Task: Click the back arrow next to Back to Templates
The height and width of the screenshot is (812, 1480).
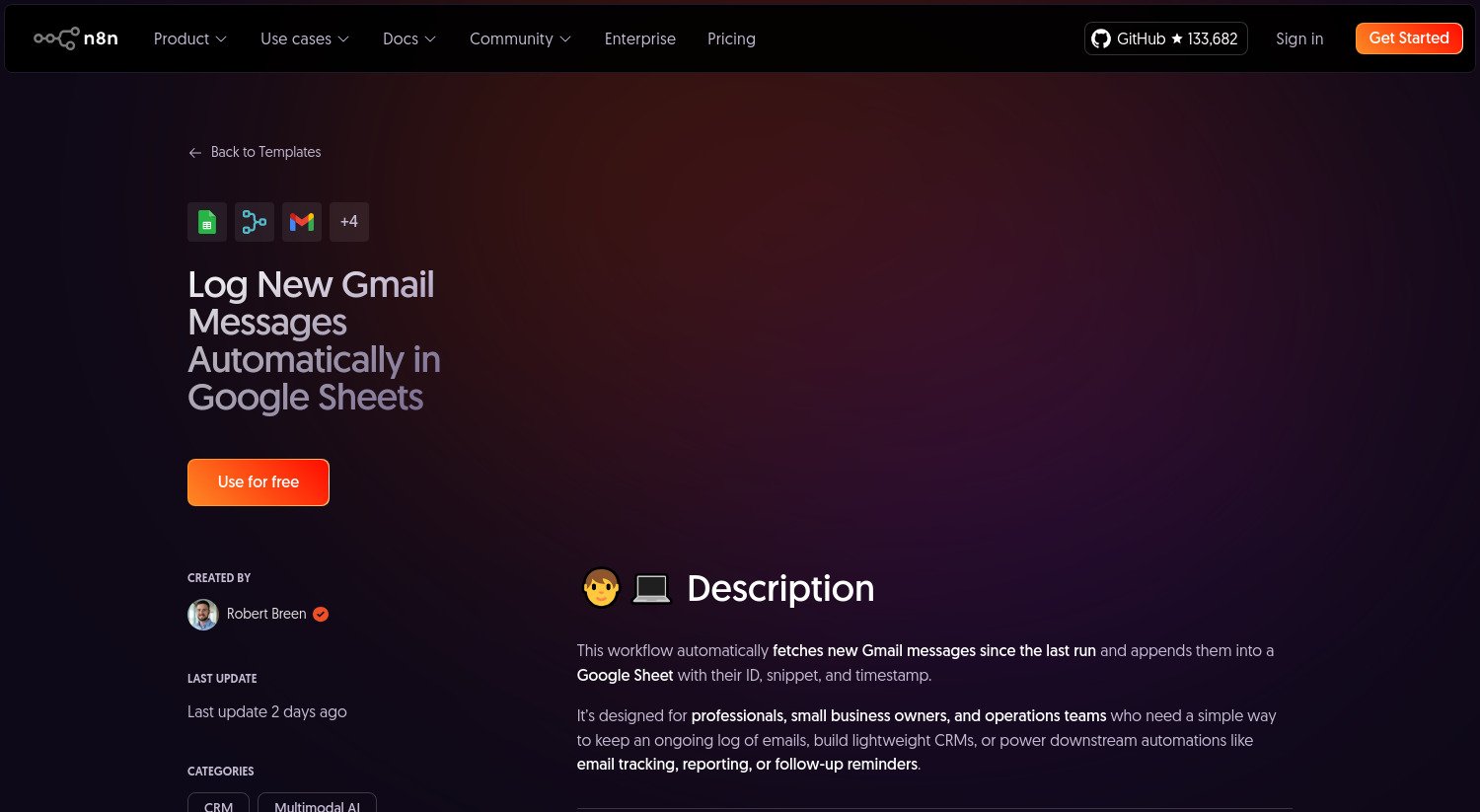Action: (x=195, y=152)
